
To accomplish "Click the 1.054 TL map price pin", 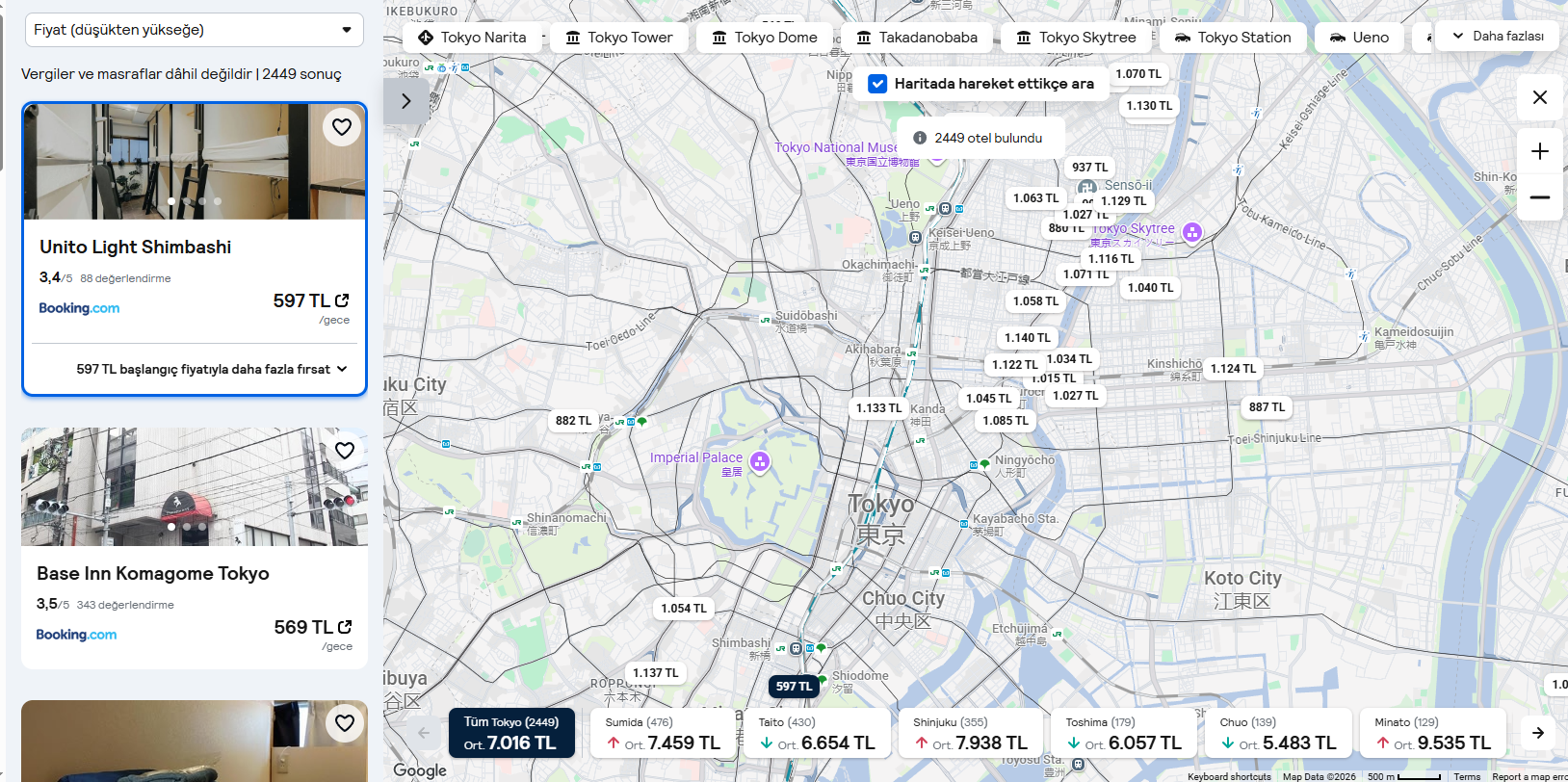I will click(x=684, y=608).
